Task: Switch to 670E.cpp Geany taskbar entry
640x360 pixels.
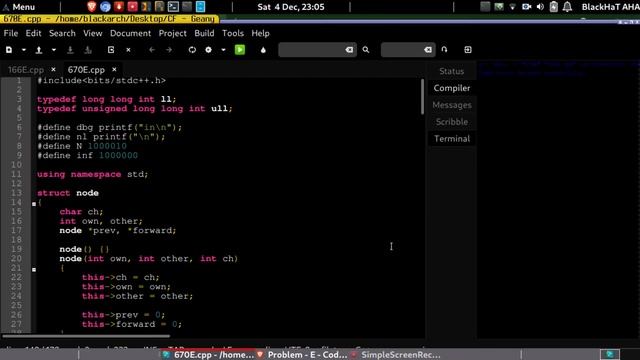Action: point(208,355)
